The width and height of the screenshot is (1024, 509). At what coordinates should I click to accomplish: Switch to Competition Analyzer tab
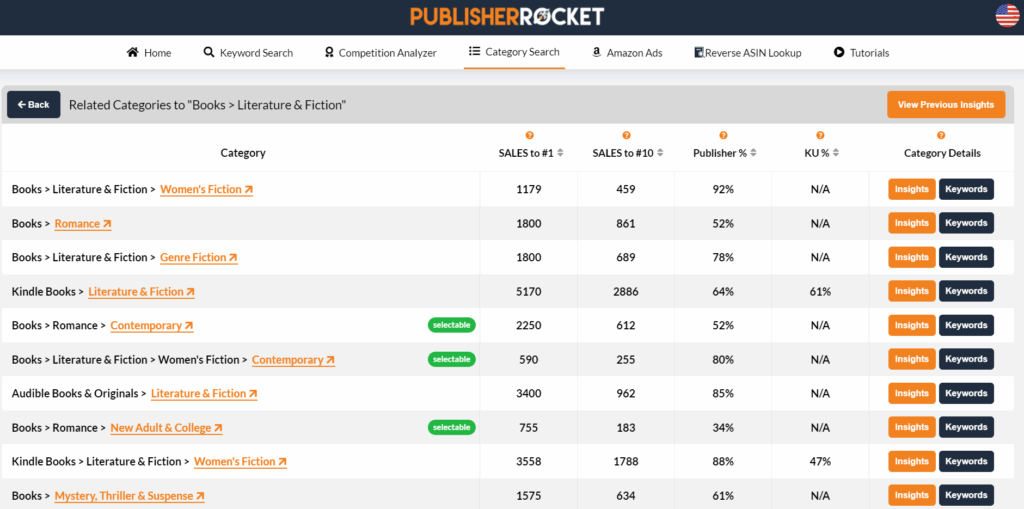point(380,53)
